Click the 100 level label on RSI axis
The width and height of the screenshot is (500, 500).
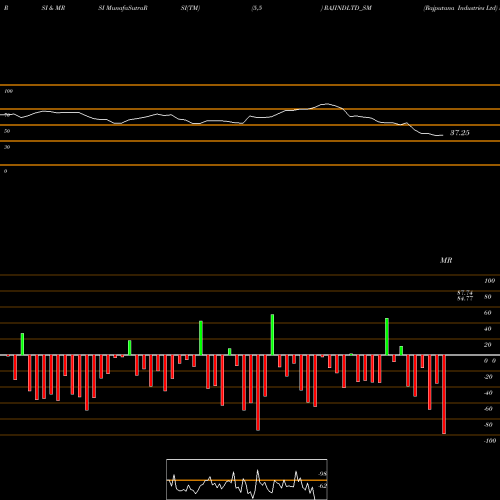pyautogui.click(x=8, y=91)
